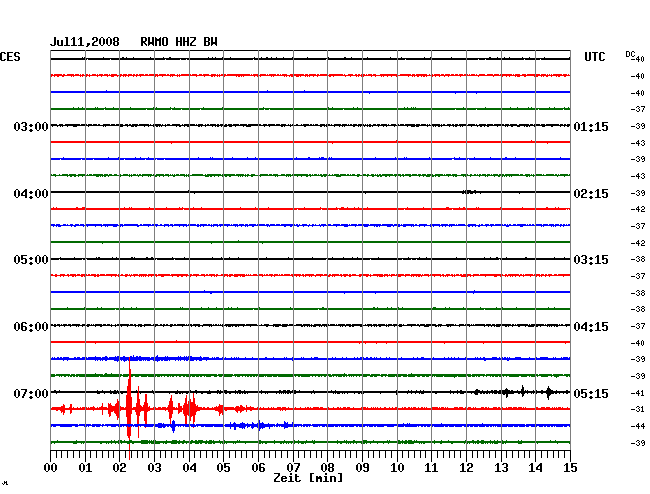Select the 04:00 local time label
The height and width of the screenshot is (494, 650).
click(x=31, y=194)
